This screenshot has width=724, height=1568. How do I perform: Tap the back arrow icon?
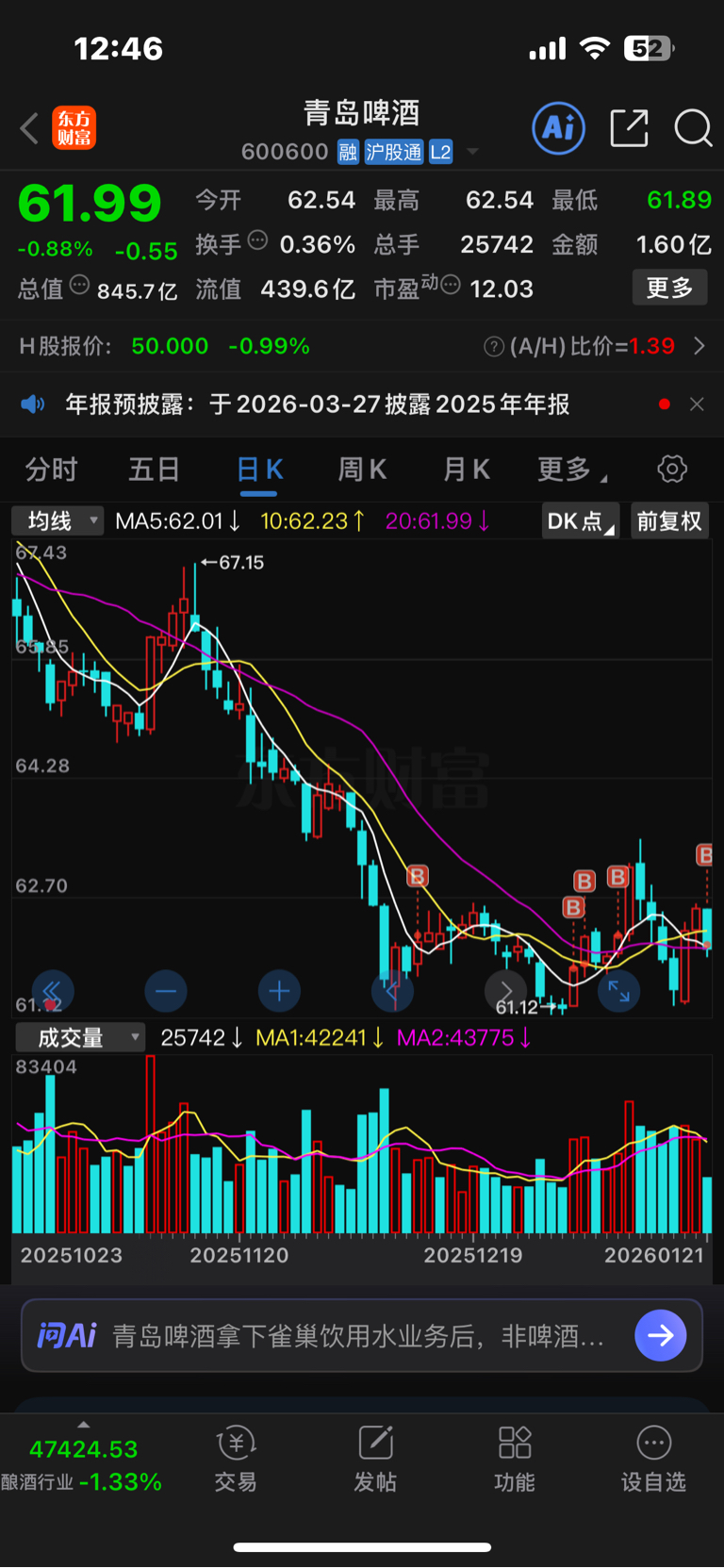coord(29,128)
